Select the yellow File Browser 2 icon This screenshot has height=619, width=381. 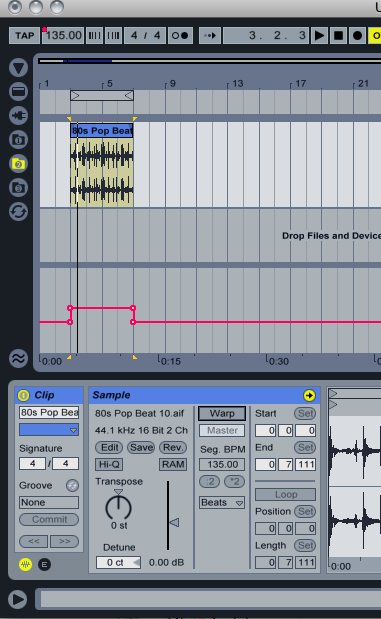point(19,164)
